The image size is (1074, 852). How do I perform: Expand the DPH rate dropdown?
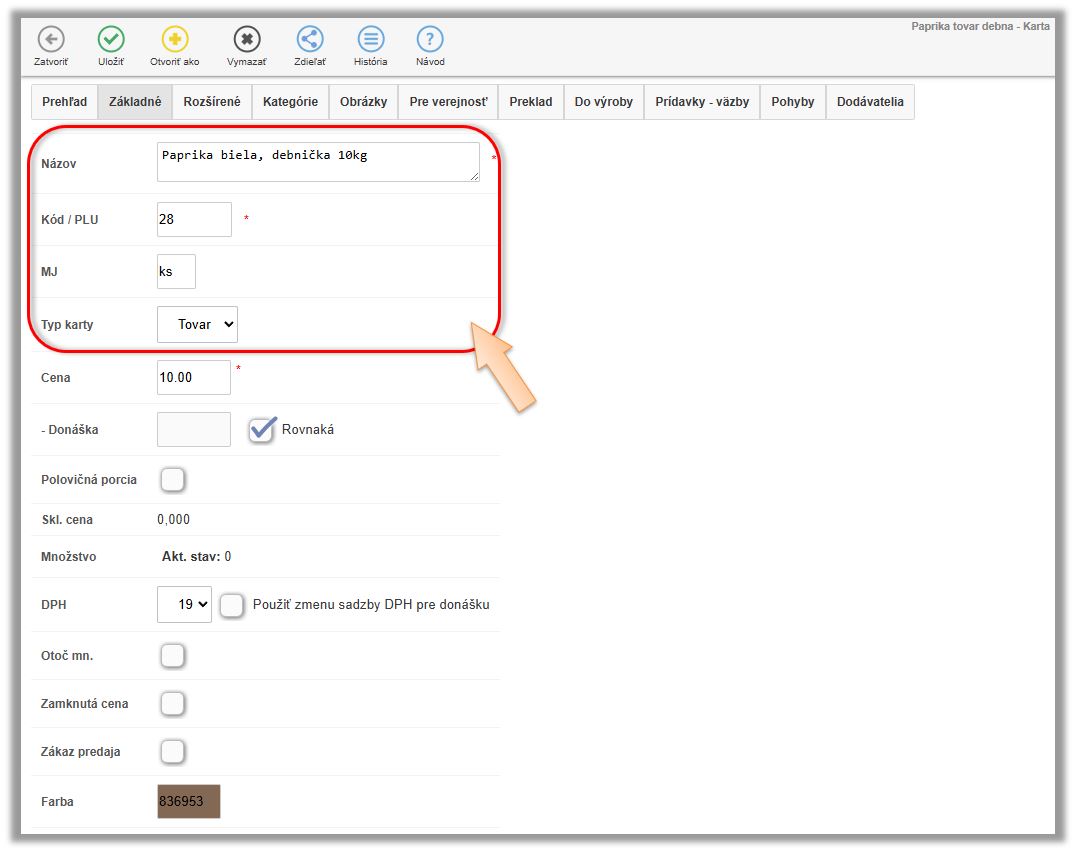coord(184,604)
